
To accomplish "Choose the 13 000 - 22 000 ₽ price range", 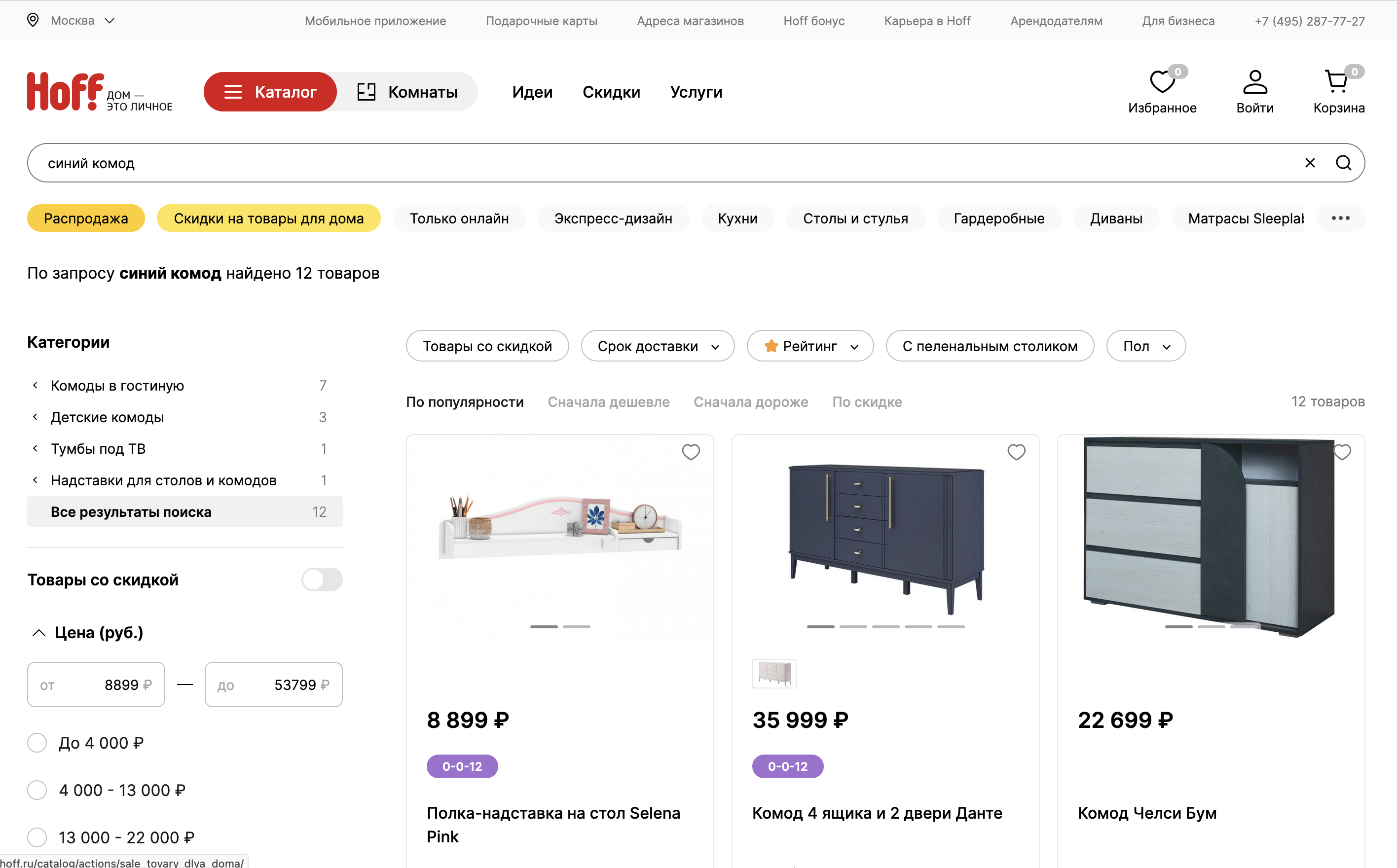I will pos(37,837).
